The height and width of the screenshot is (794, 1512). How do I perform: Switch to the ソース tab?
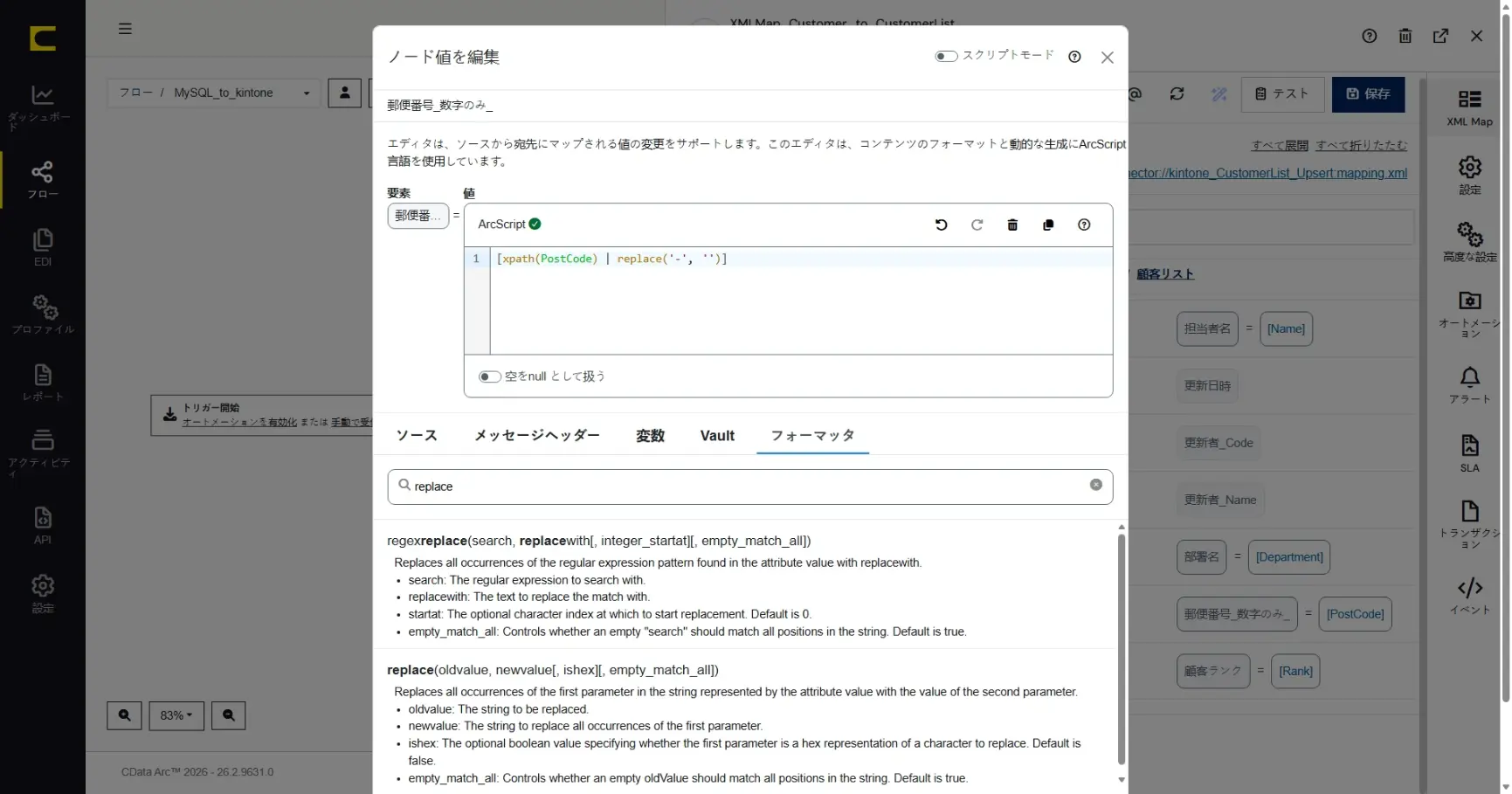pyautogui.click(x=417, y=435)
